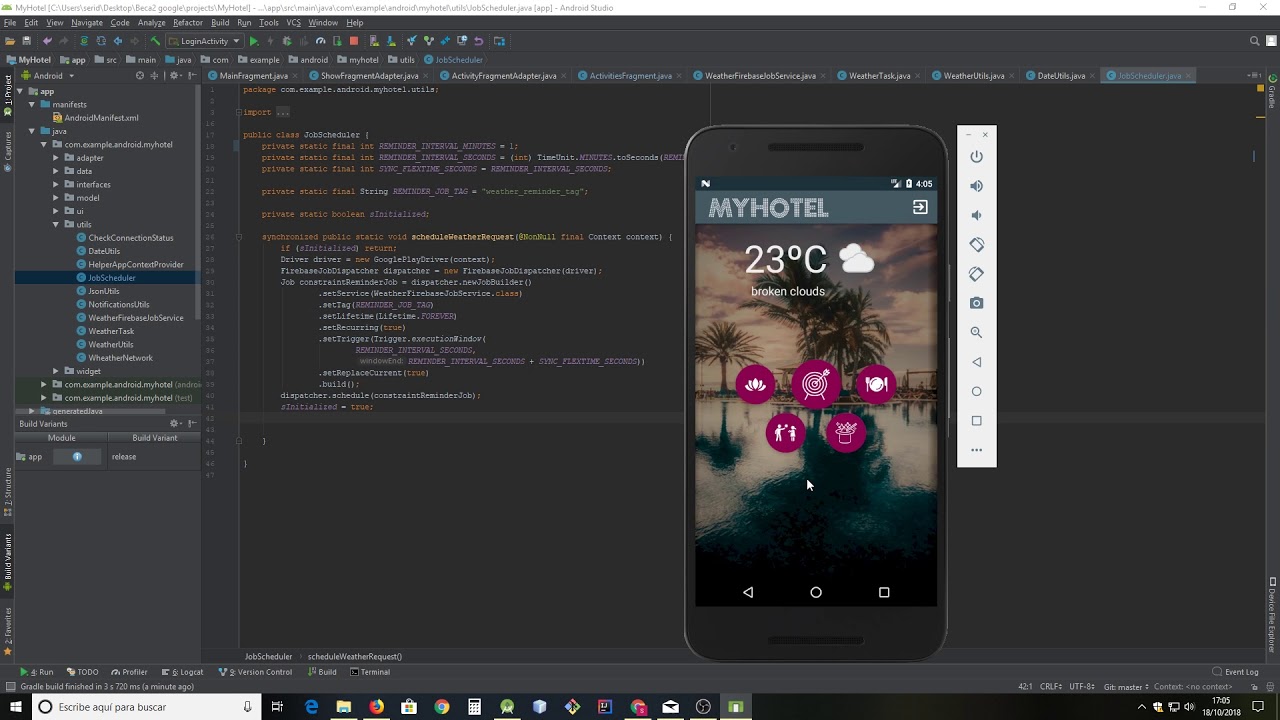Click the Undo arrow in the main toolbar
The width and height of the screenshot is (1280, 720).
point(47,41)
